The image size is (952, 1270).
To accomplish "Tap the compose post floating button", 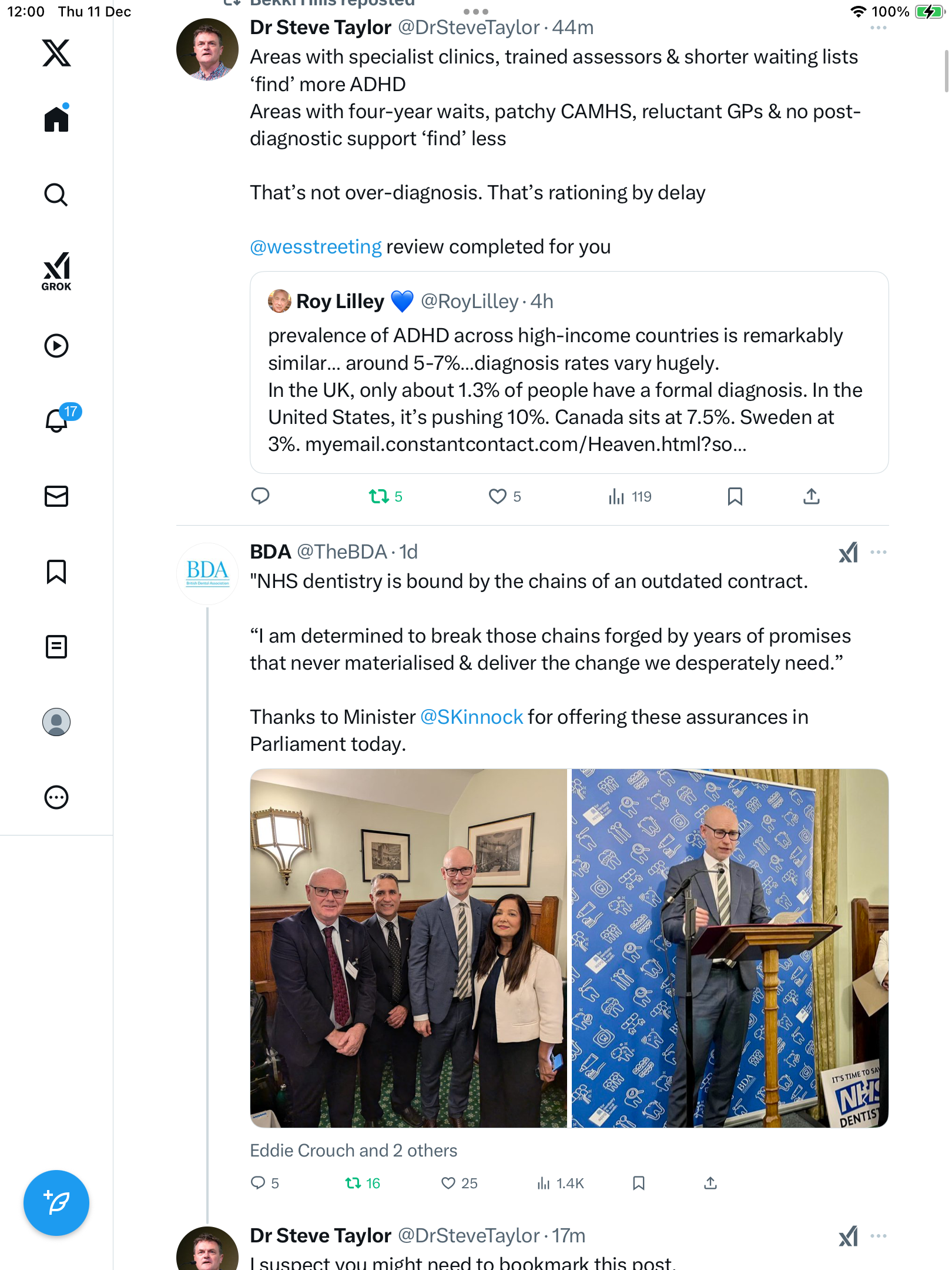I will (x=56, y=1203).
